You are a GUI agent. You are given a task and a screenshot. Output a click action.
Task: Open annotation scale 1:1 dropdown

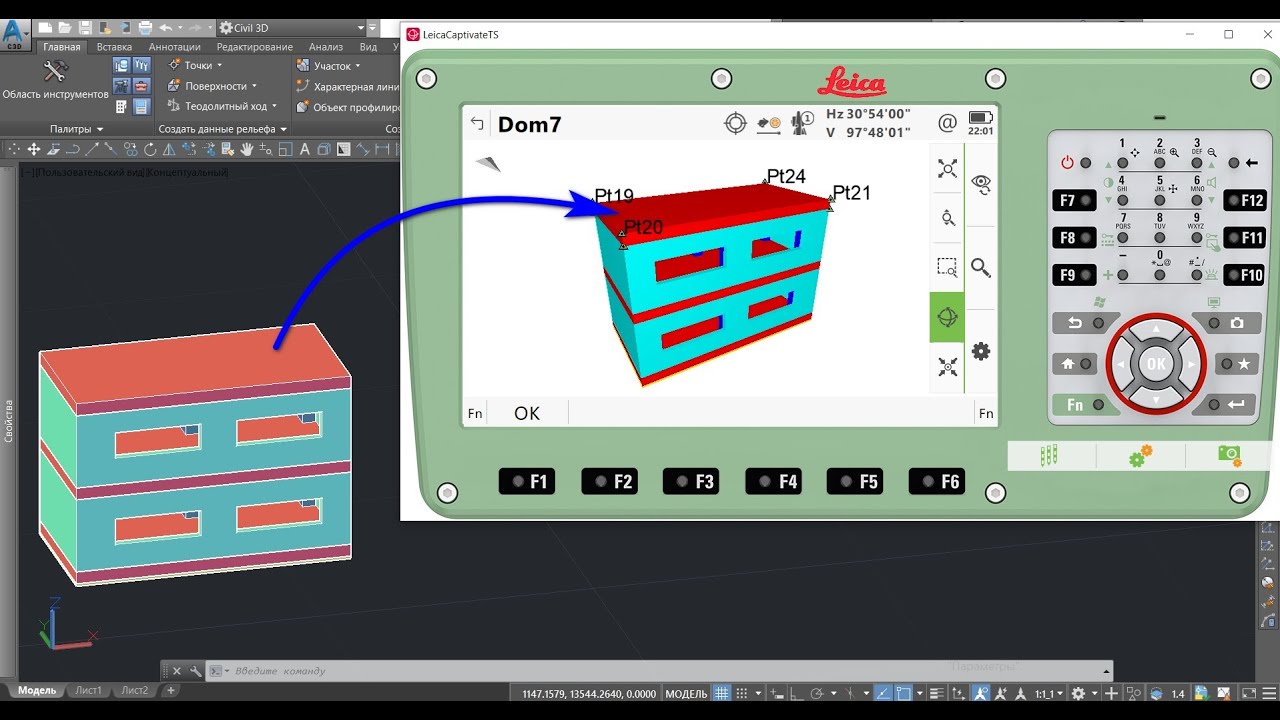(1048, 693)
